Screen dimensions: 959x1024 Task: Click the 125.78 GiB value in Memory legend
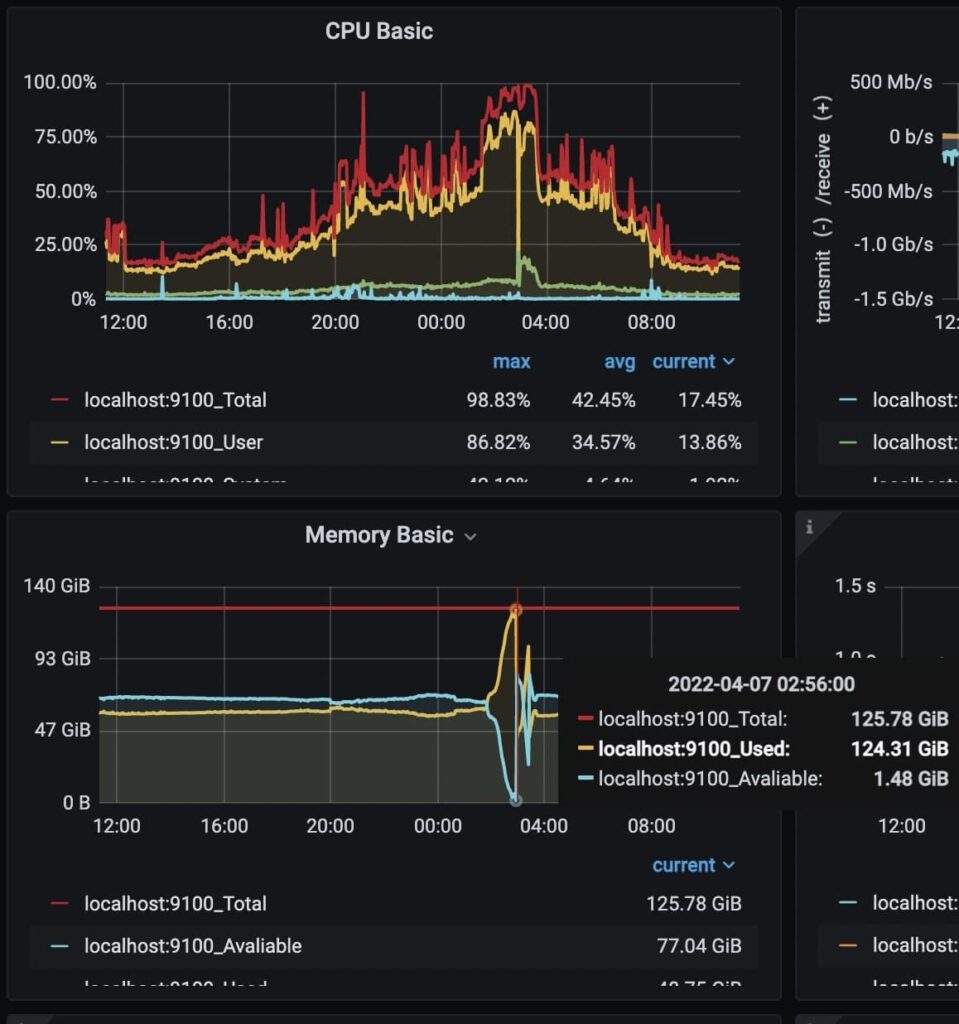point(694,903)
